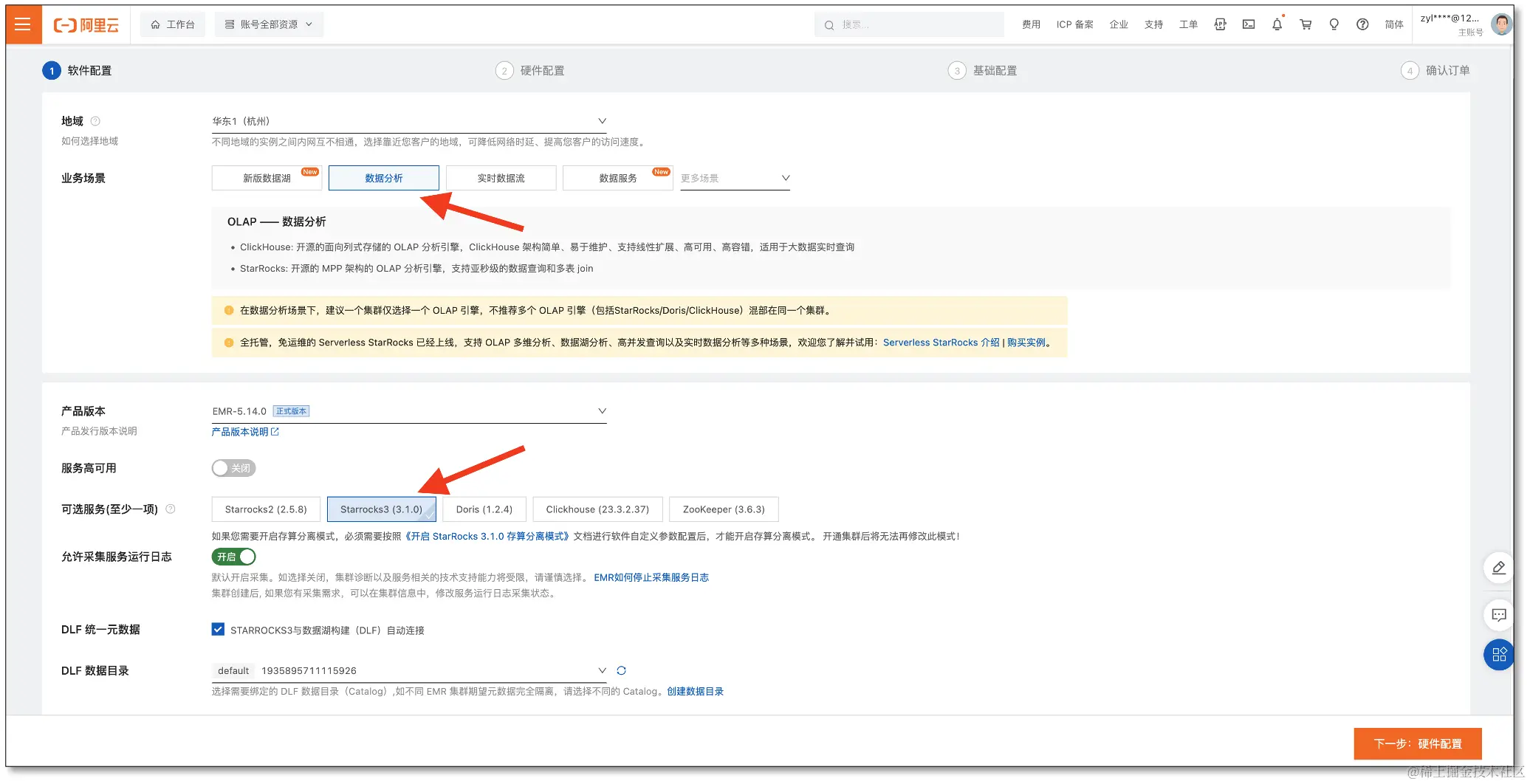Click the 地域 help info icon

(95, 121)
